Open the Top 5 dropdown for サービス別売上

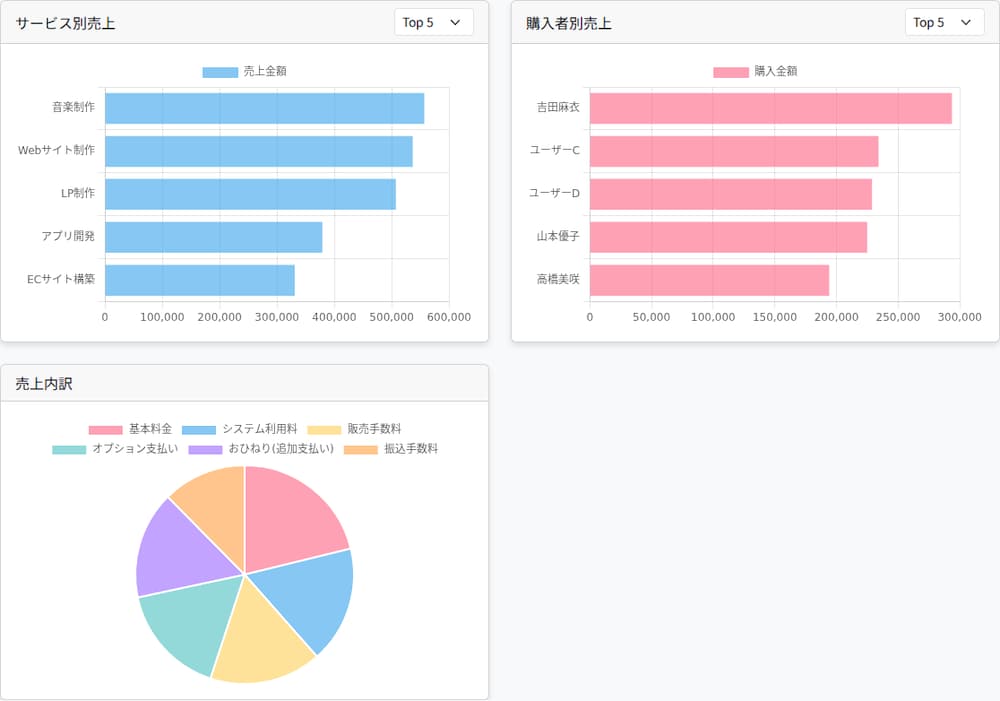click(434, 22)
